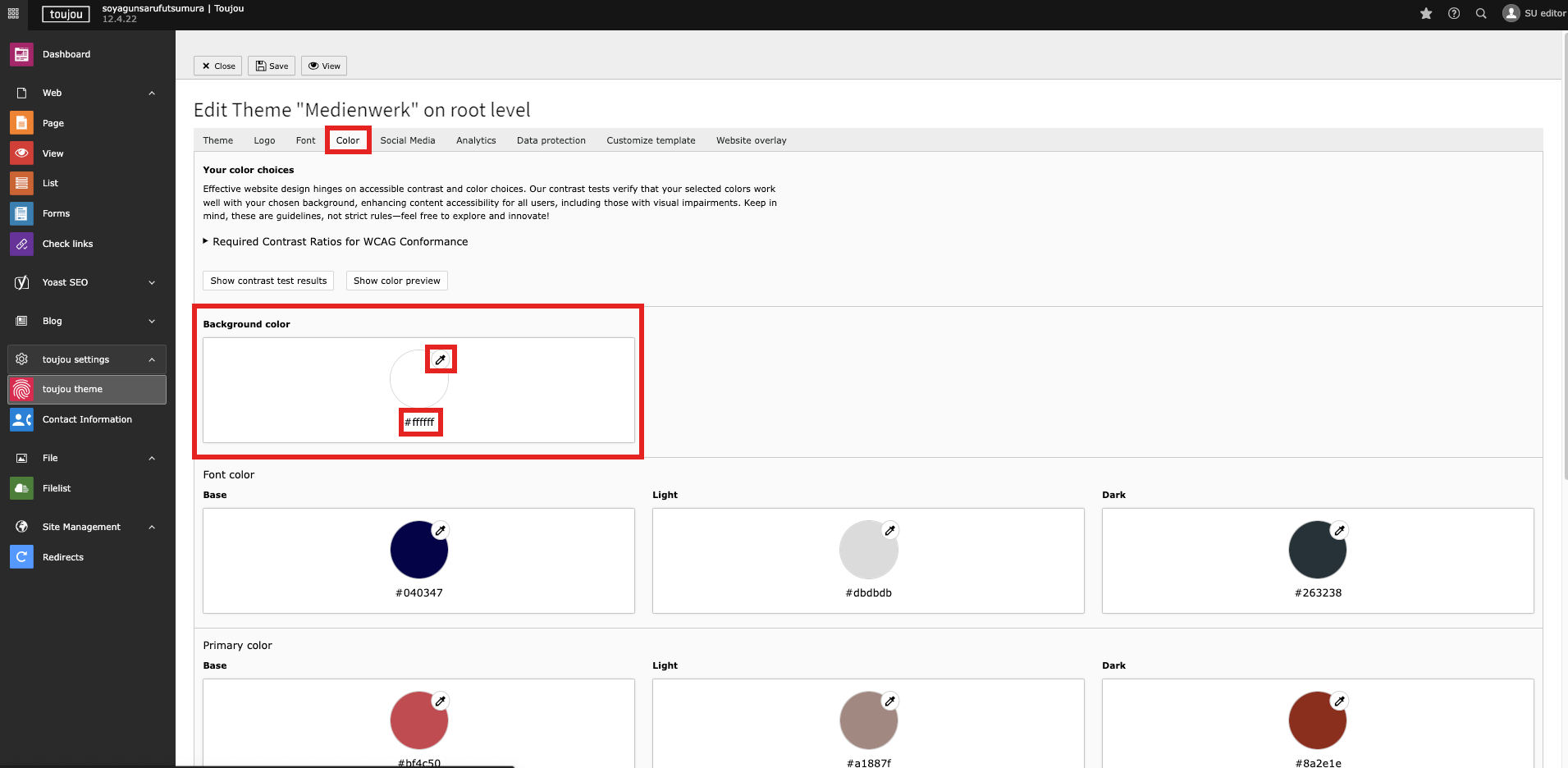Click the eyedropper on Background color
Image resolution: width=1568 pixels, height=768 pixels.
[441, 359]
